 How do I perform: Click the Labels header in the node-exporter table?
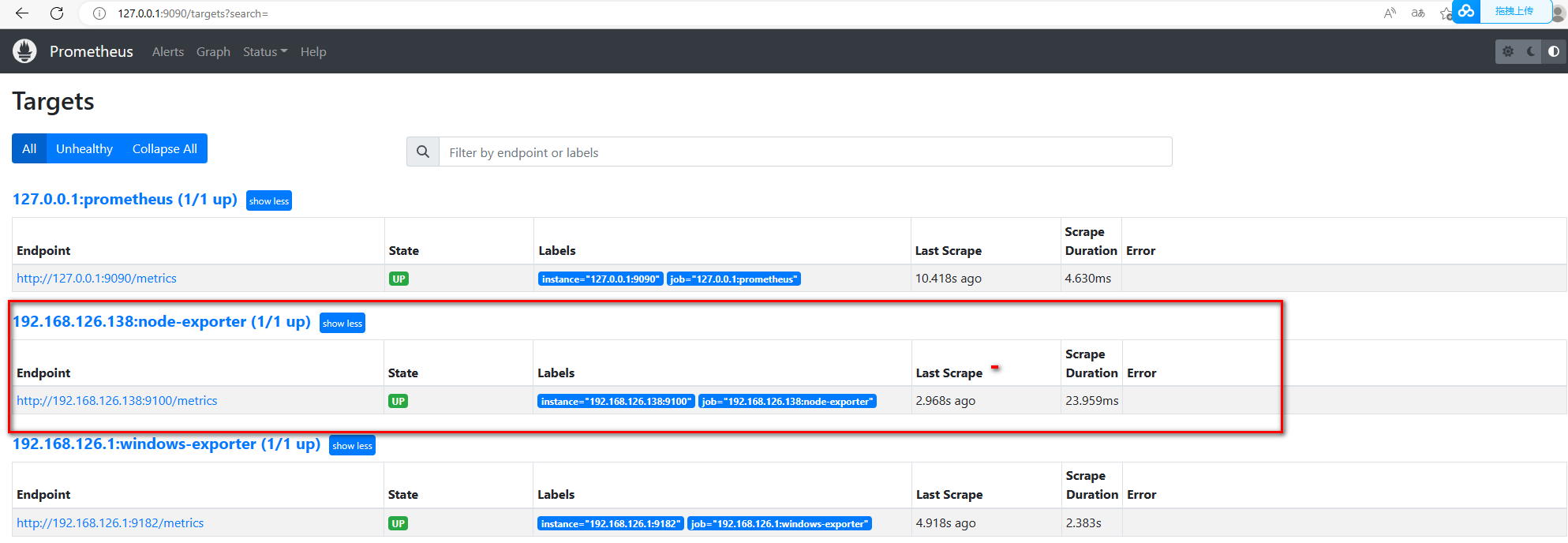point(556,373)
